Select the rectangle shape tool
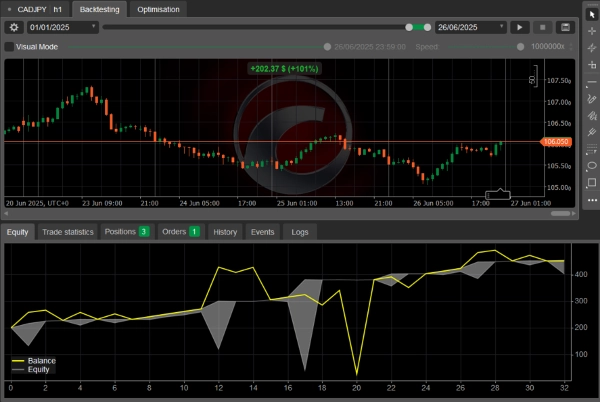 click(x=592, y=182)
